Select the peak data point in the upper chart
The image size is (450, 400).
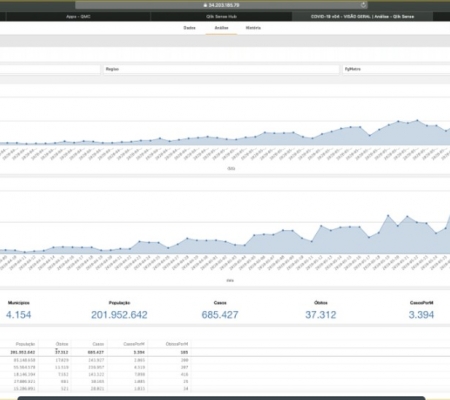pyautogui.click(x=417, y=120)
